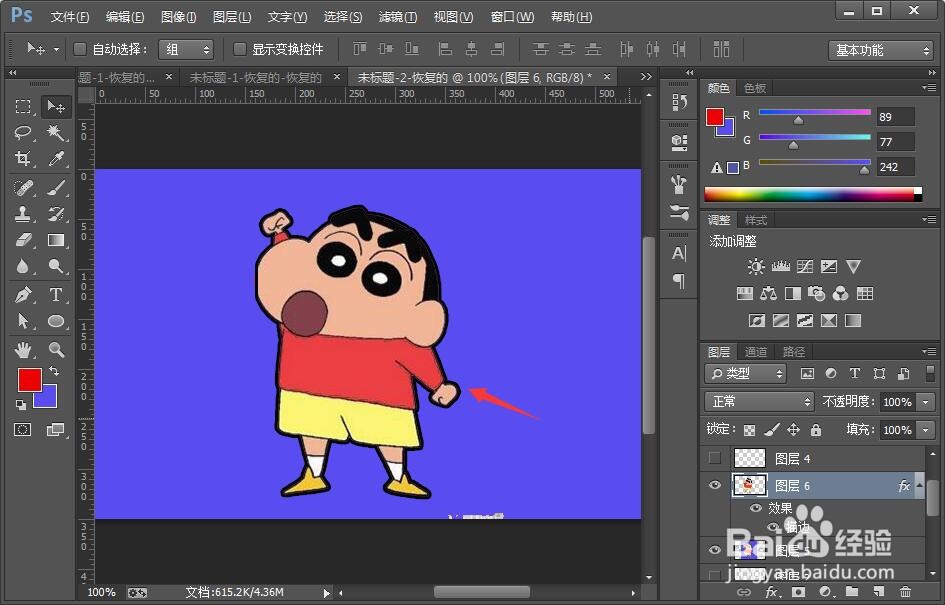Select the Path Selection tool
The image size is (945, 605).
coord(23,321)
